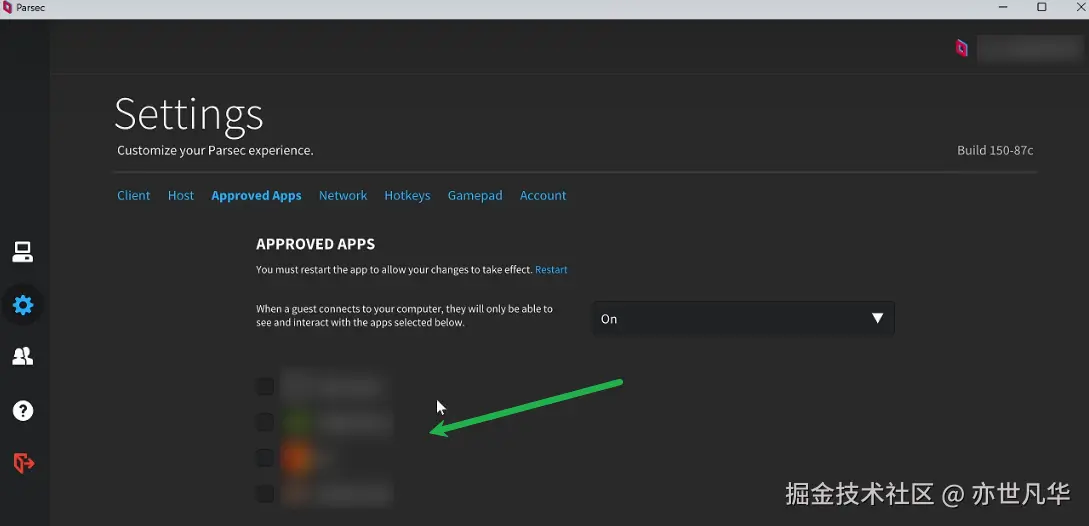Click the Restart link
Viewport: 1089px width, 526px height.
(x=551, y=270)
